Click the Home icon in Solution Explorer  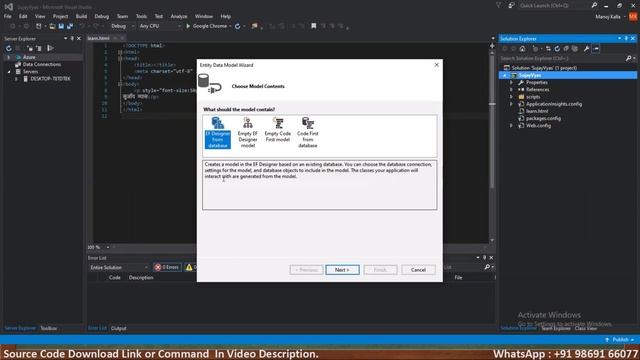522,49
